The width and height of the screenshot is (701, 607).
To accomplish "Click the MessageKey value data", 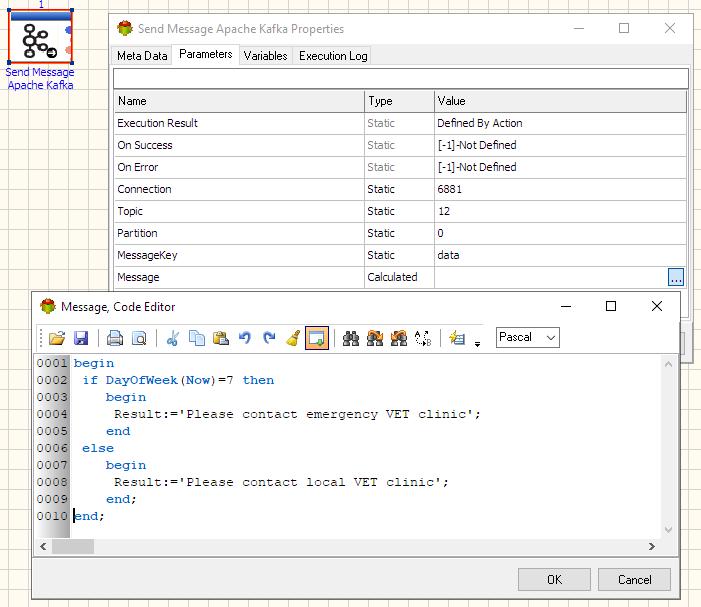I will click(448, 255).
